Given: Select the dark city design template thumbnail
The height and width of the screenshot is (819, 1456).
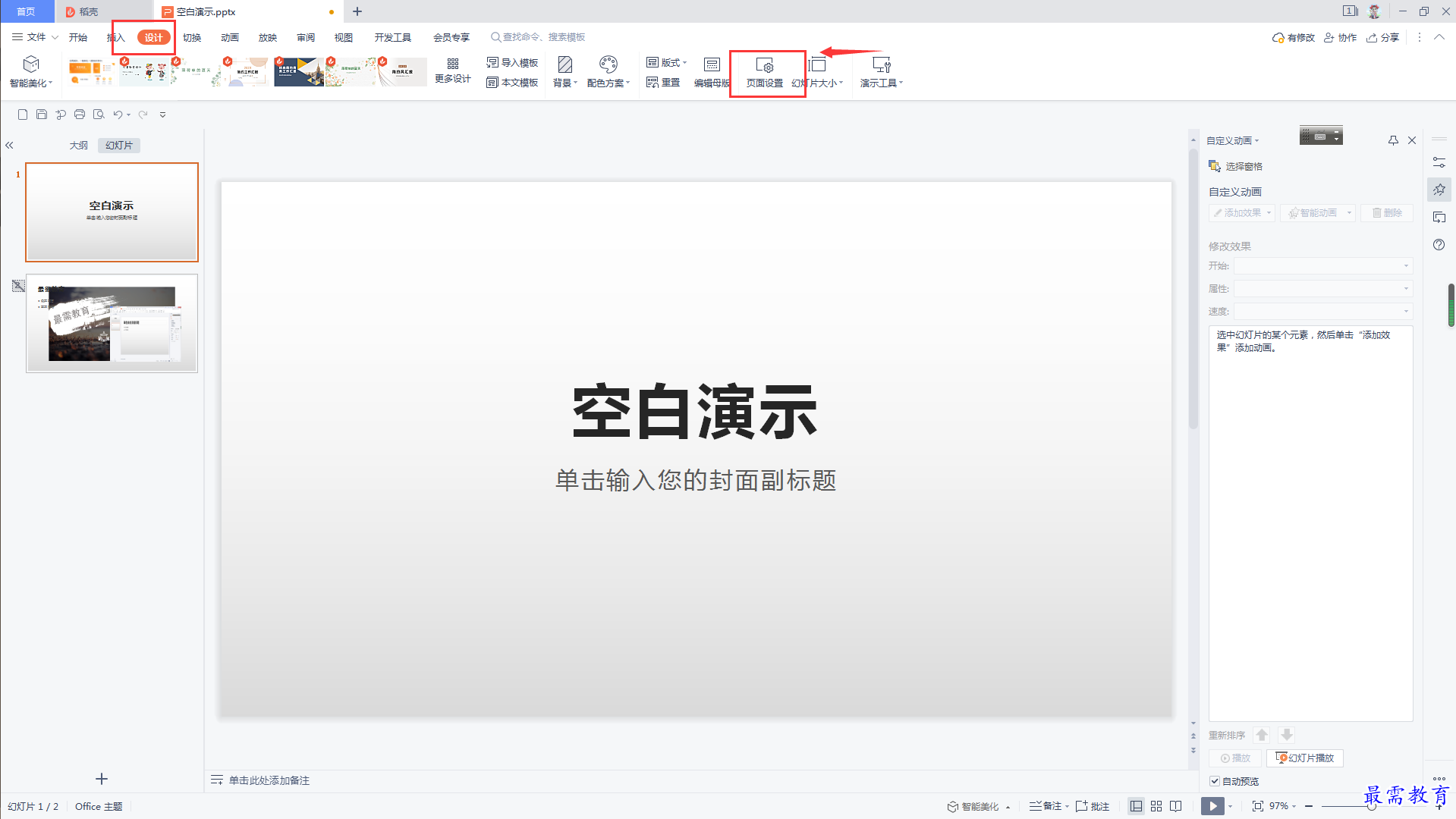Looking at the screenshot, I should point(299,72).
